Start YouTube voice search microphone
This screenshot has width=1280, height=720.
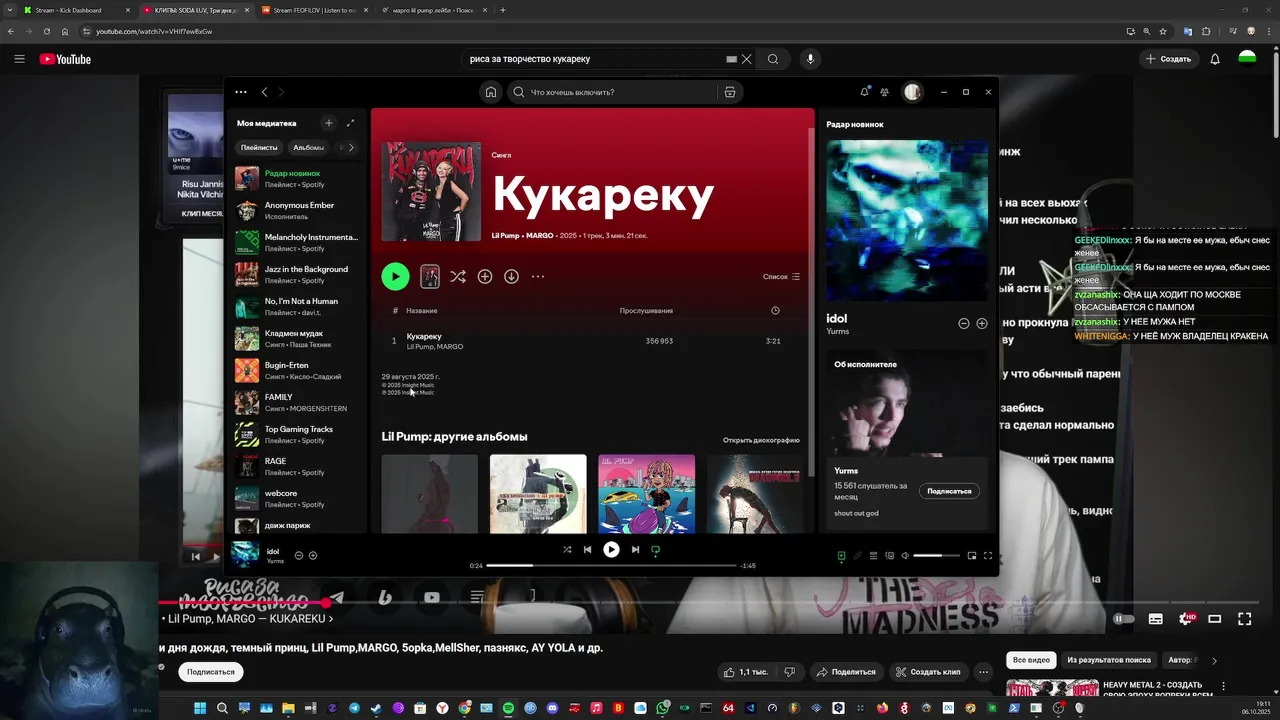click(810, 59)
